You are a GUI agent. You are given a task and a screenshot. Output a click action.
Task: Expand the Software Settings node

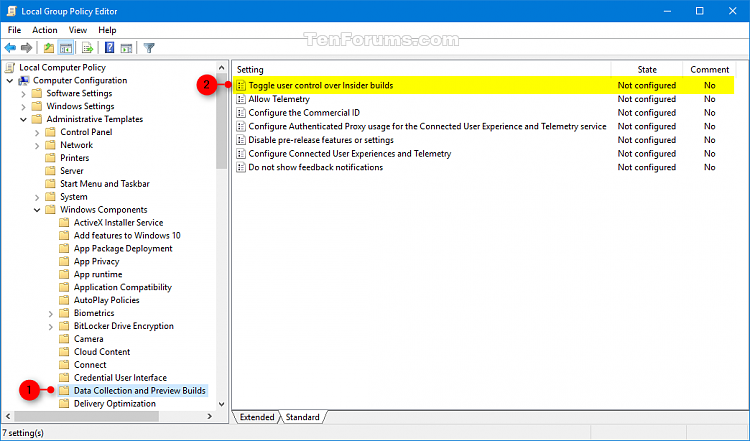[x=23, y=94]
